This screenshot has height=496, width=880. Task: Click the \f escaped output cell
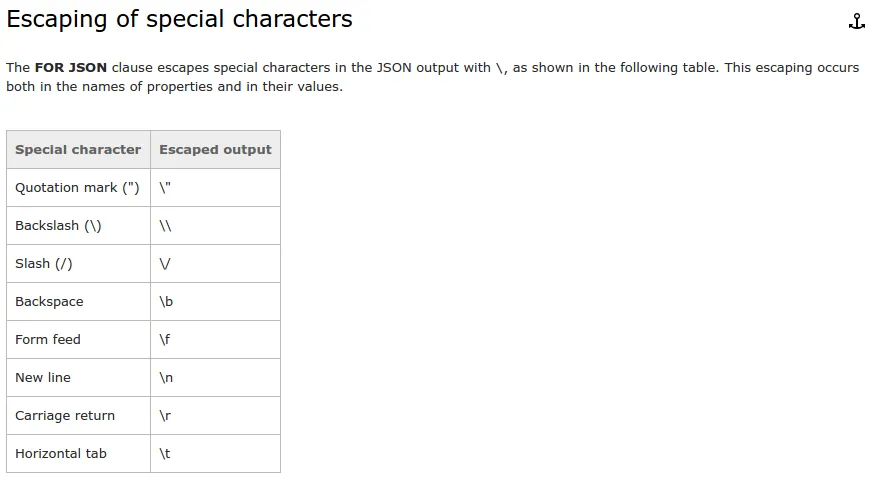click(215, 339)
